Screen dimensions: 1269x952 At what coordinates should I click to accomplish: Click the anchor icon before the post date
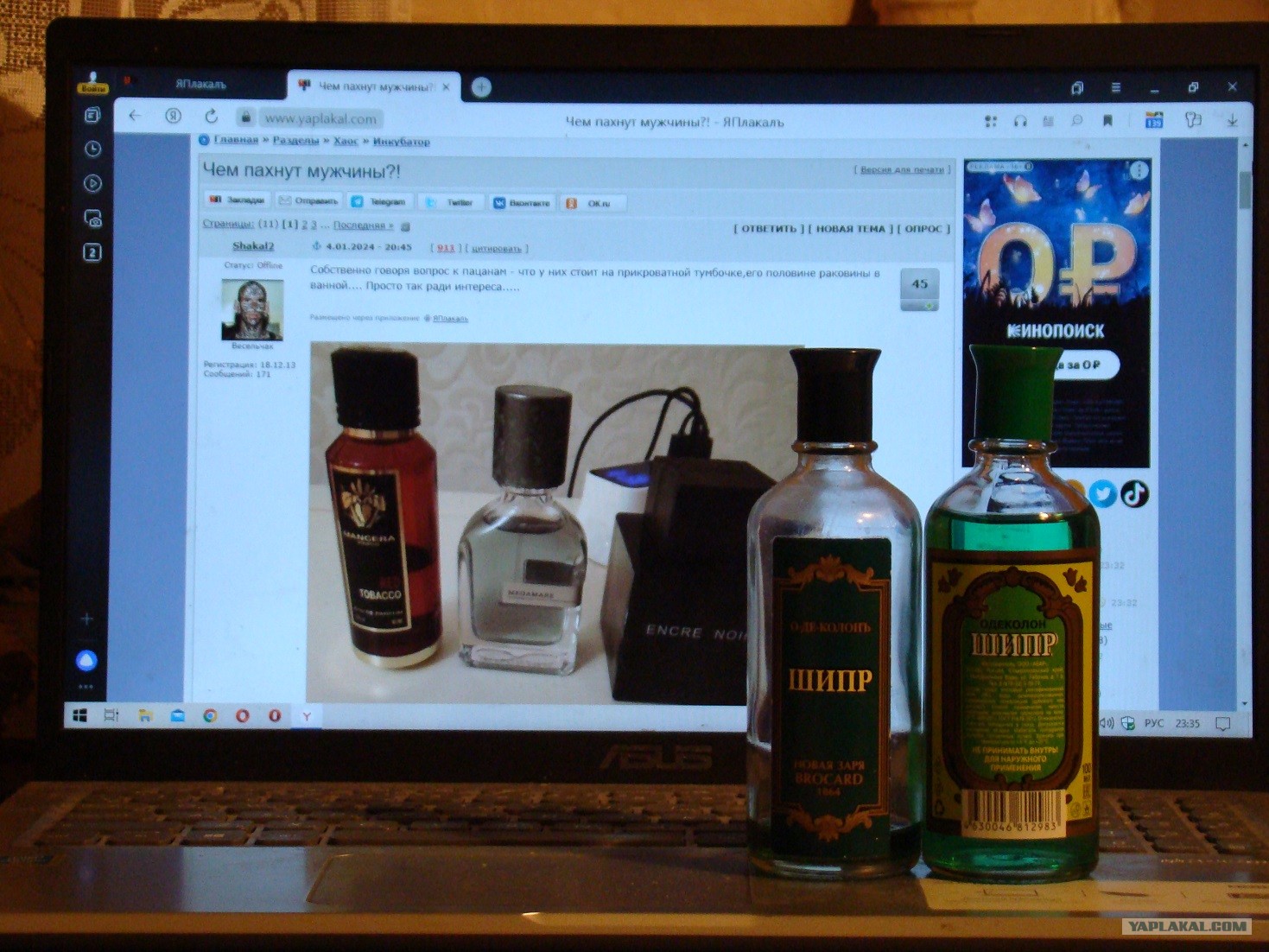click(x=316, y=247)
